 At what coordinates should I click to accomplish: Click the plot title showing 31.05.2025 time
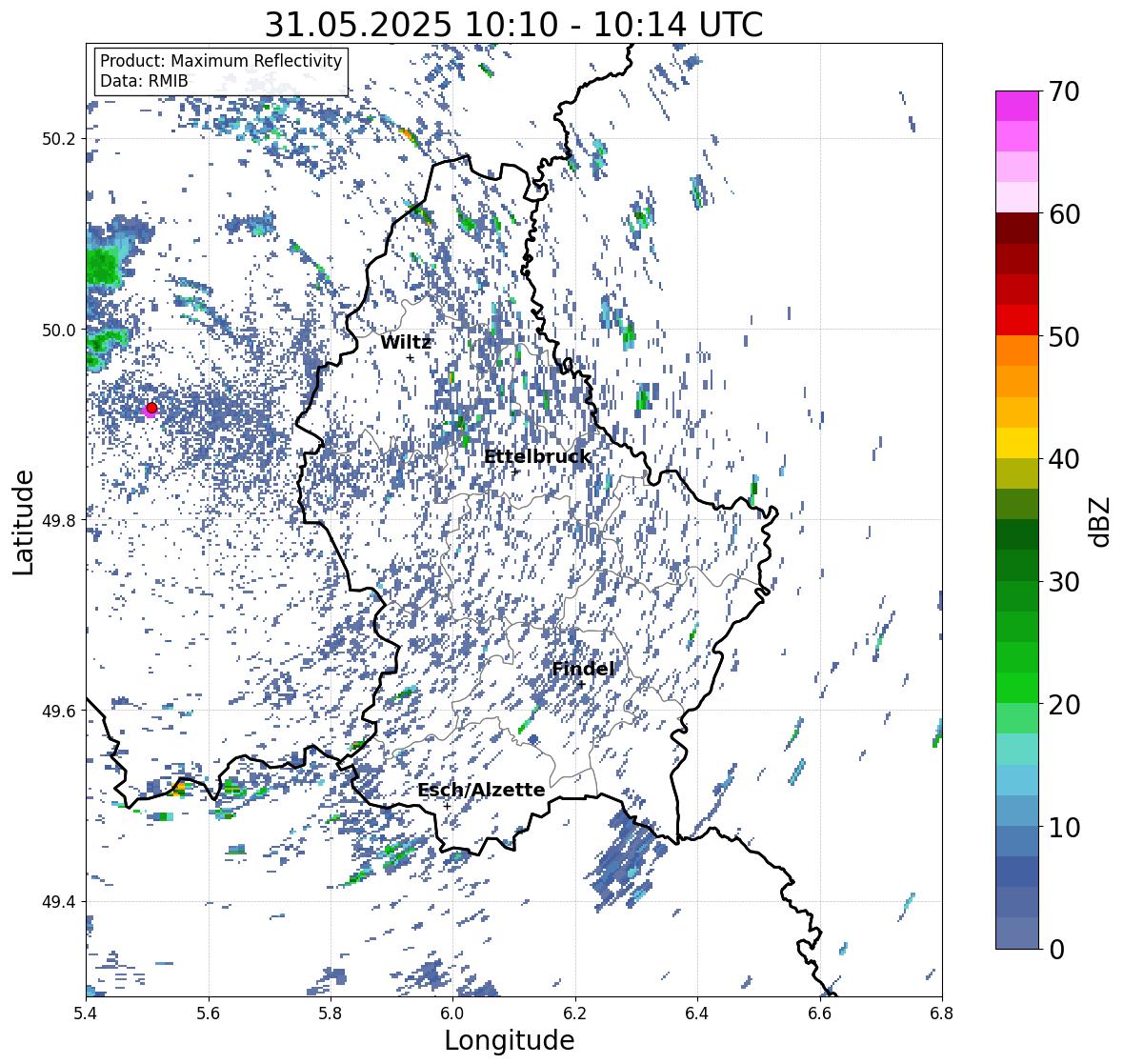[513, 25]
